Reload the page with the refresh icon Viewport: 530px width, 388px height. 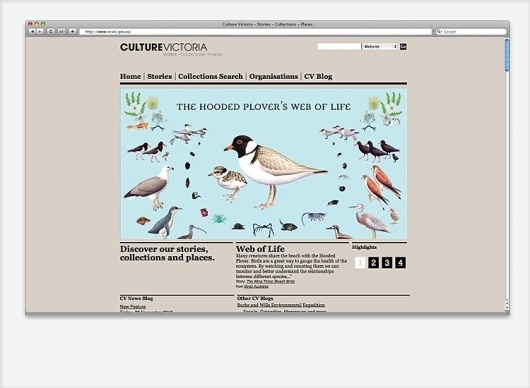[51, 31]
